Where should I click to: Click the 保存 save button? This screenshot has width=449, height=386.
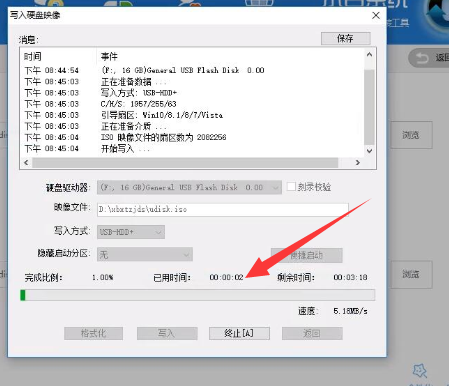coord(346,38)
